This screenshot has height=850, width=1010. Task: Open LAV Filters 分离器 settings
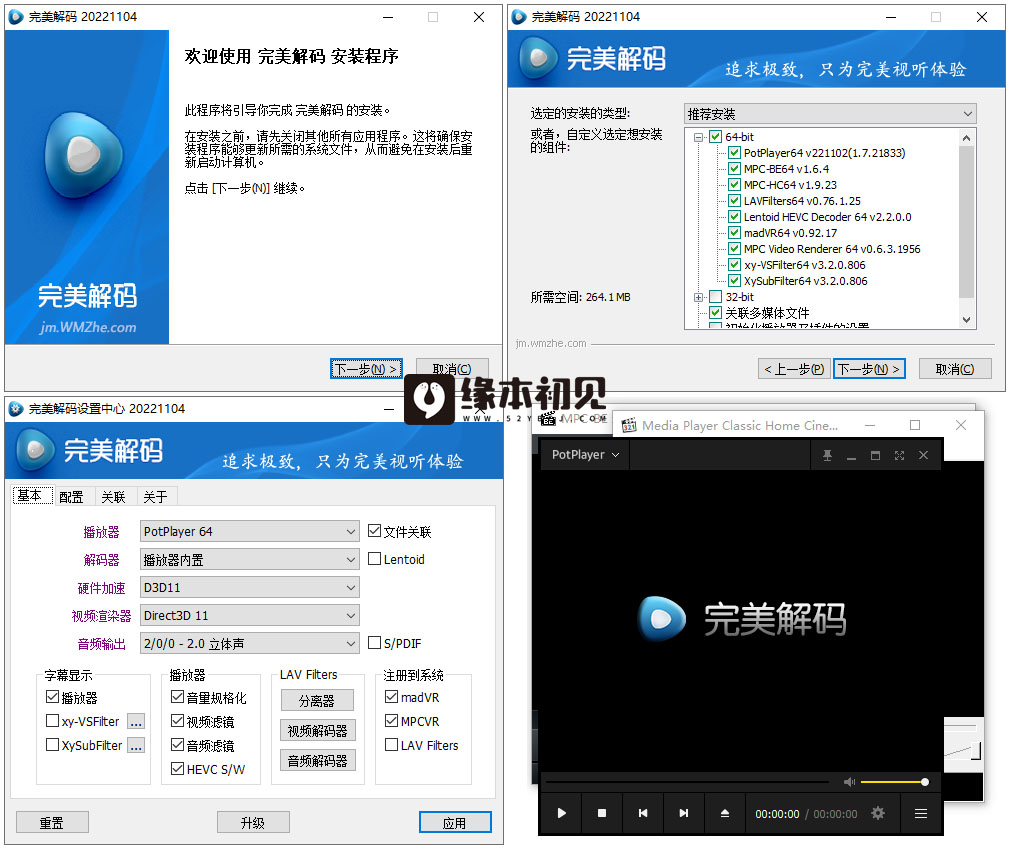(317, 700)
